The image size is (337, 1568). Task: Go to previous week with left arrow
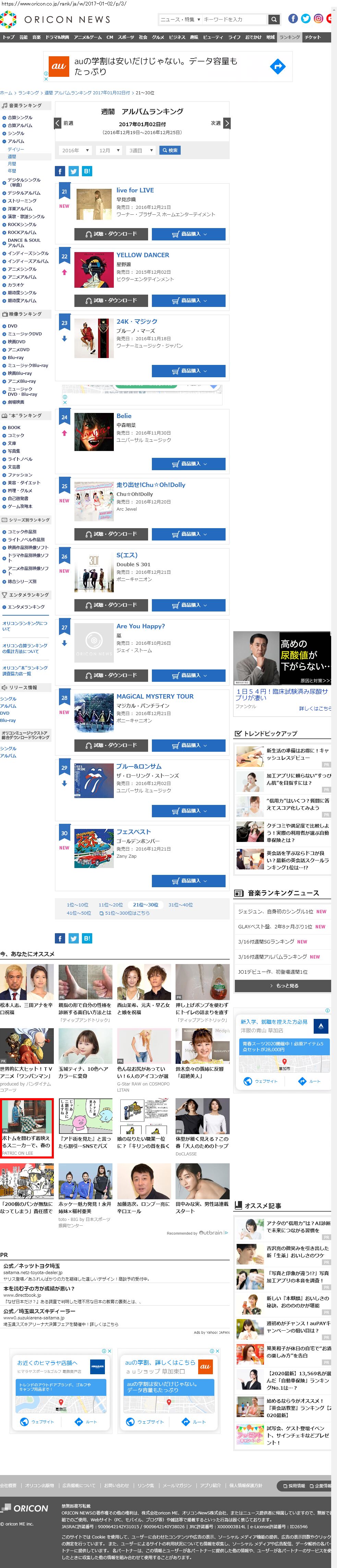[x=58, y=123]
